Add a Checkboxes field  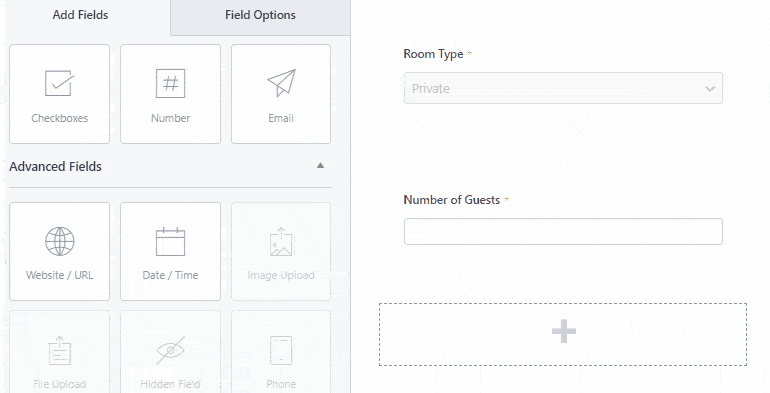click(x=59, y=94)
